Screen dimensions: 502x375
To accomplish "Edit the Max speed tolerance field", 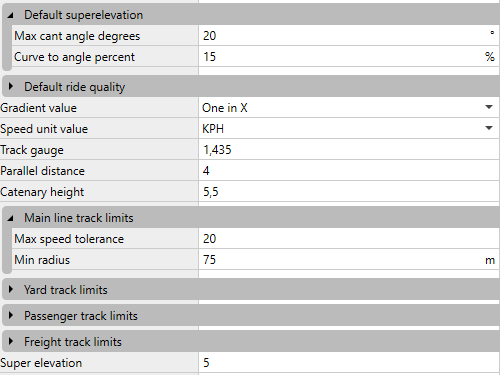I will point(349,239).
